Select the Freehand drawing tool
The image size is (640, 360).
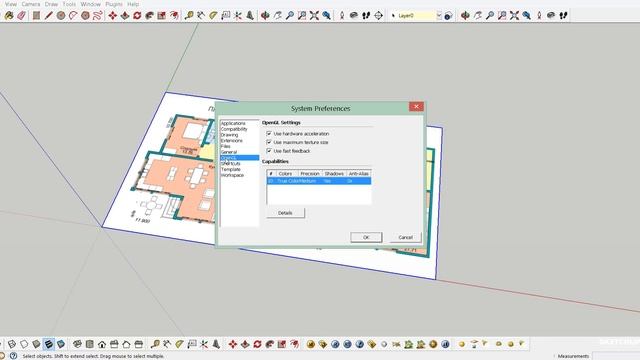[x=98, y=16]
